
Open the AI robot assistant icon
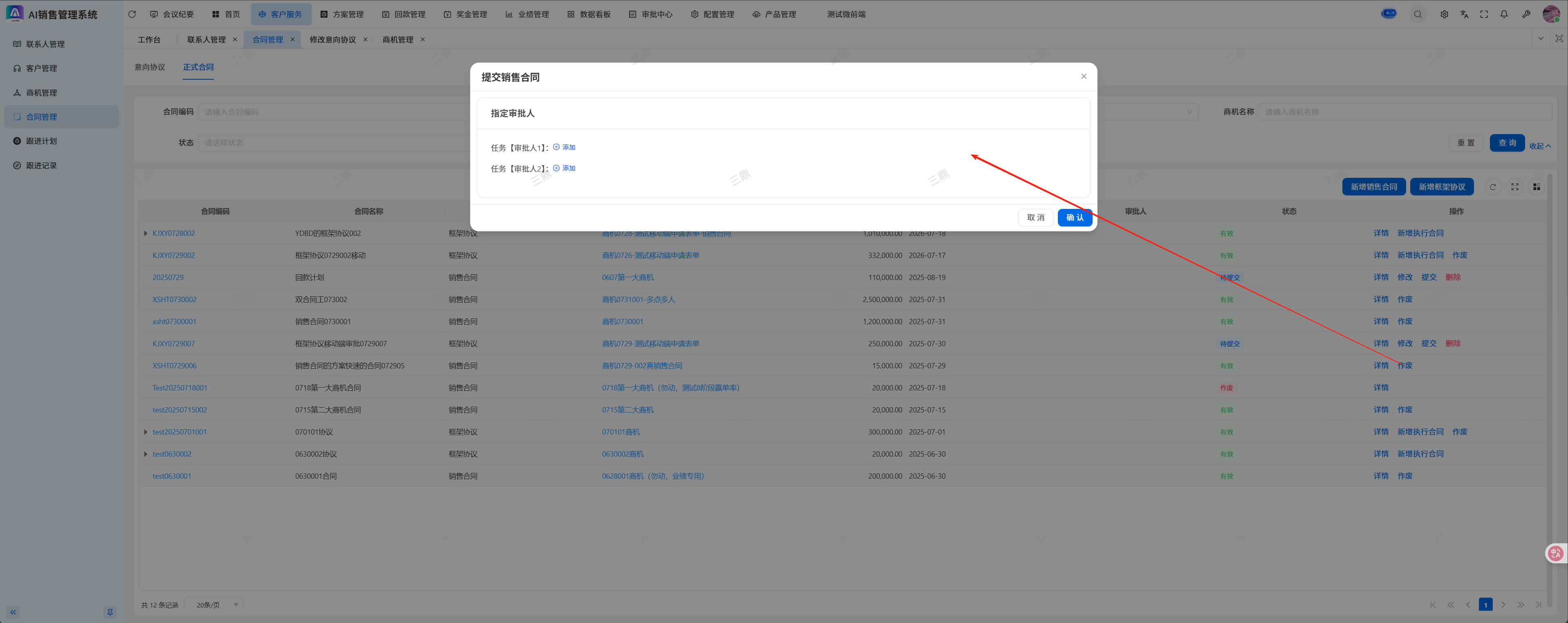click(1389, 14)
